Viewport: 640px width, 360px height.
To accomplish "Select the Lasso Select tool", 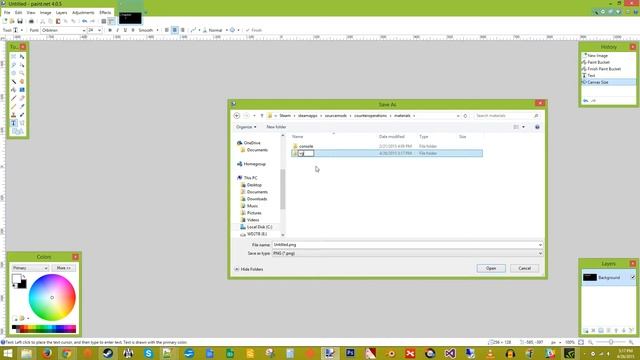I will point(13,65).
